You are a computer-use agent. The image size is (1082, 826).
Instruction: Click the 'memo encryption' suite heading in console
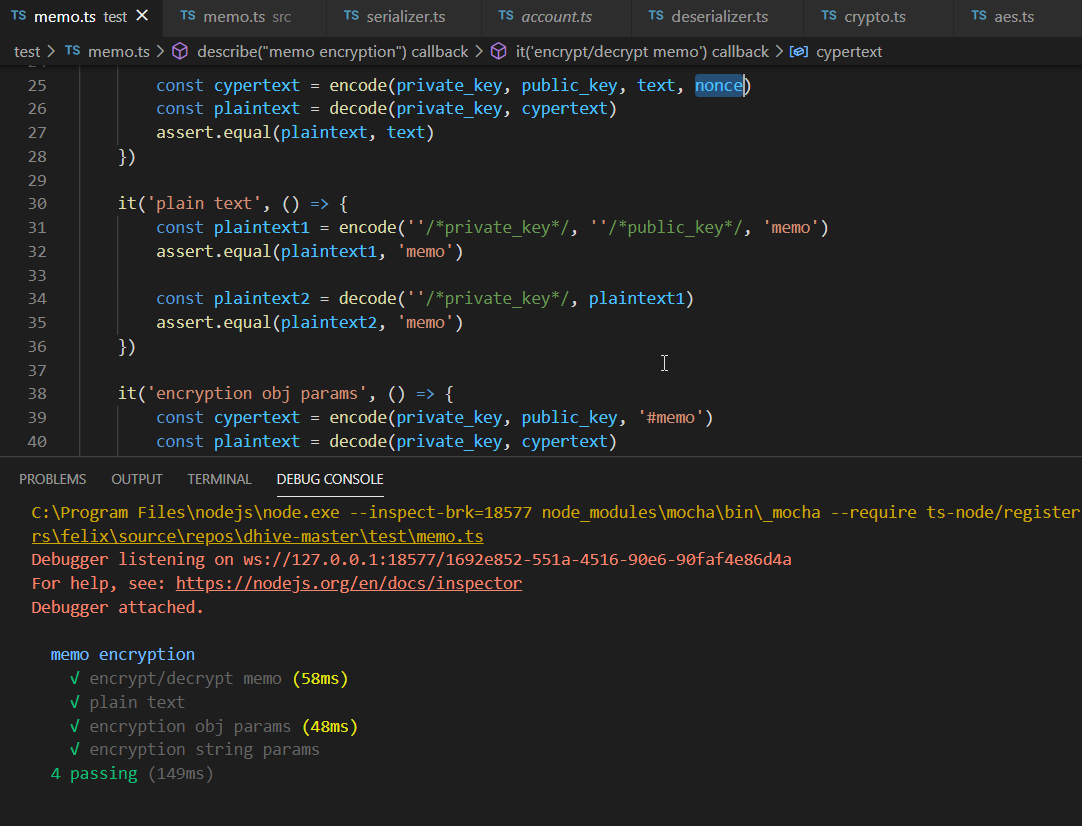pyautogui.click(x=122, y=654)
